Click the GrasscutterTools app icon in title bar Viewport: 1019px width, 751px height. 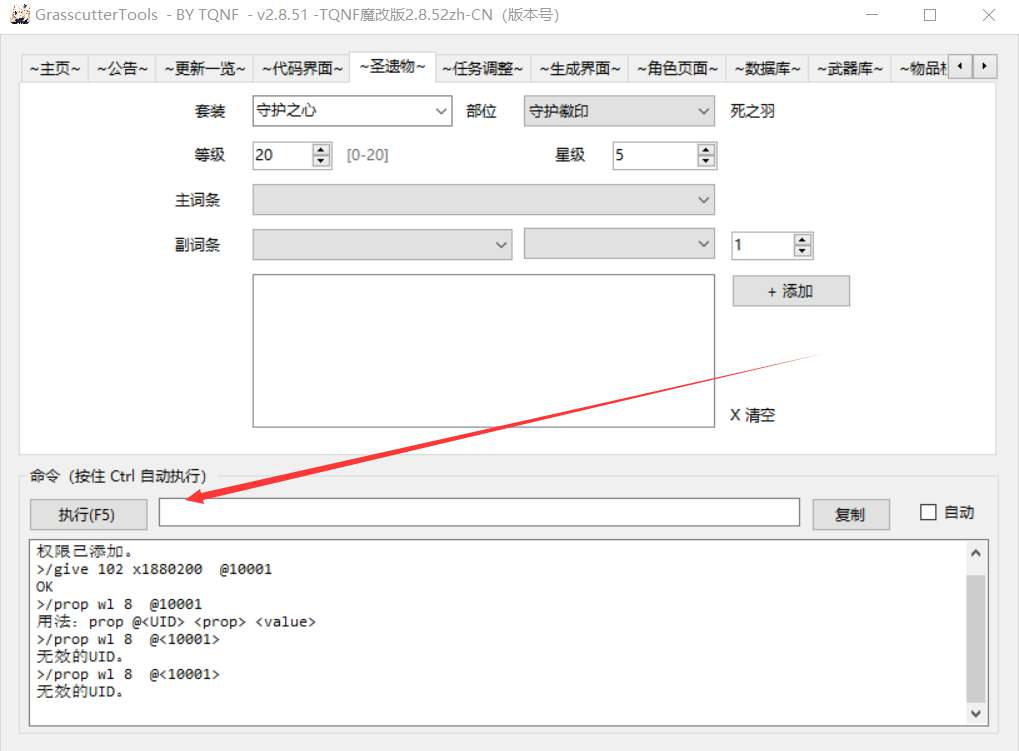coord(19,14)
